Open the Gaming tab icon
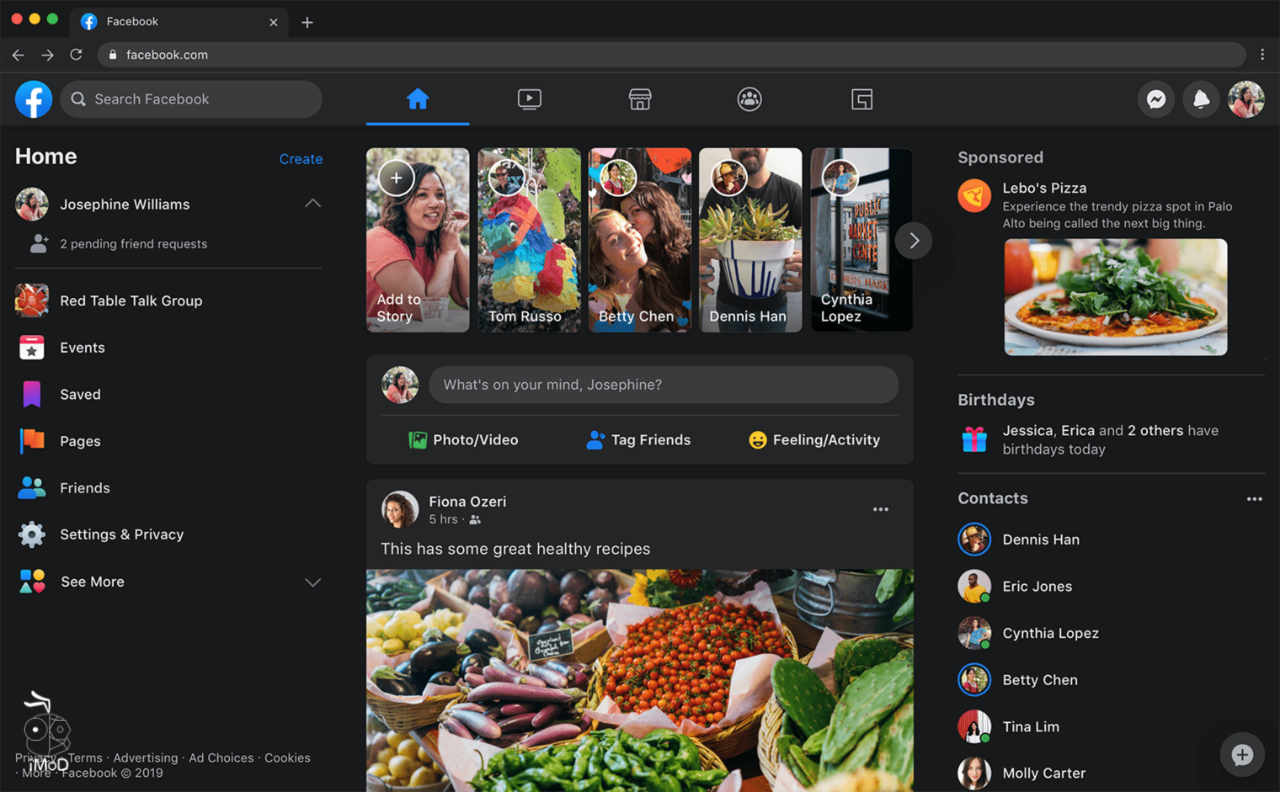 point(862,99)
